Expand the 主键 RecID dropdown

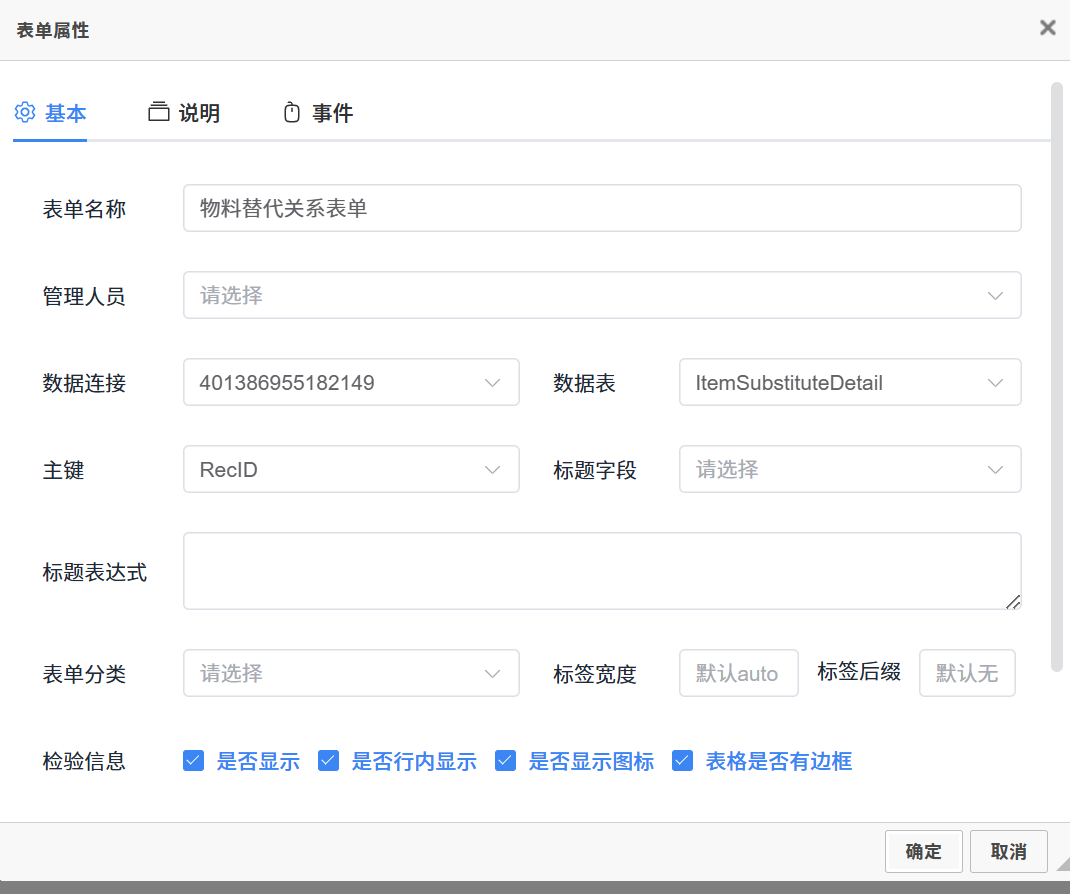(x=350, y=469)
